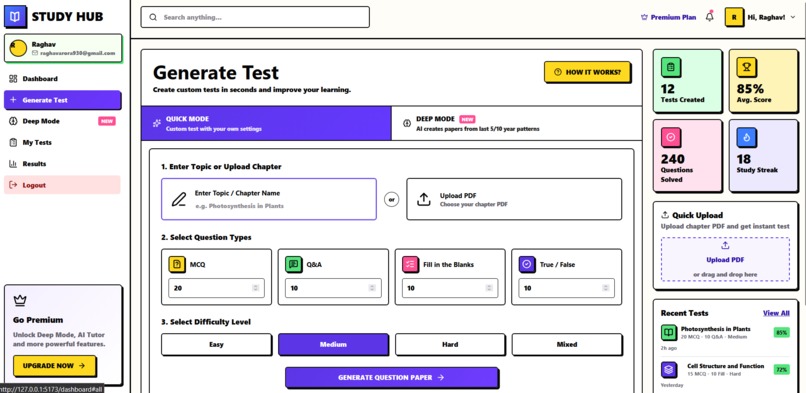Viewport: 806px width, 393px height.
Task: Click the Dashboard grid icon in sidebar
Action: [13, 79]
